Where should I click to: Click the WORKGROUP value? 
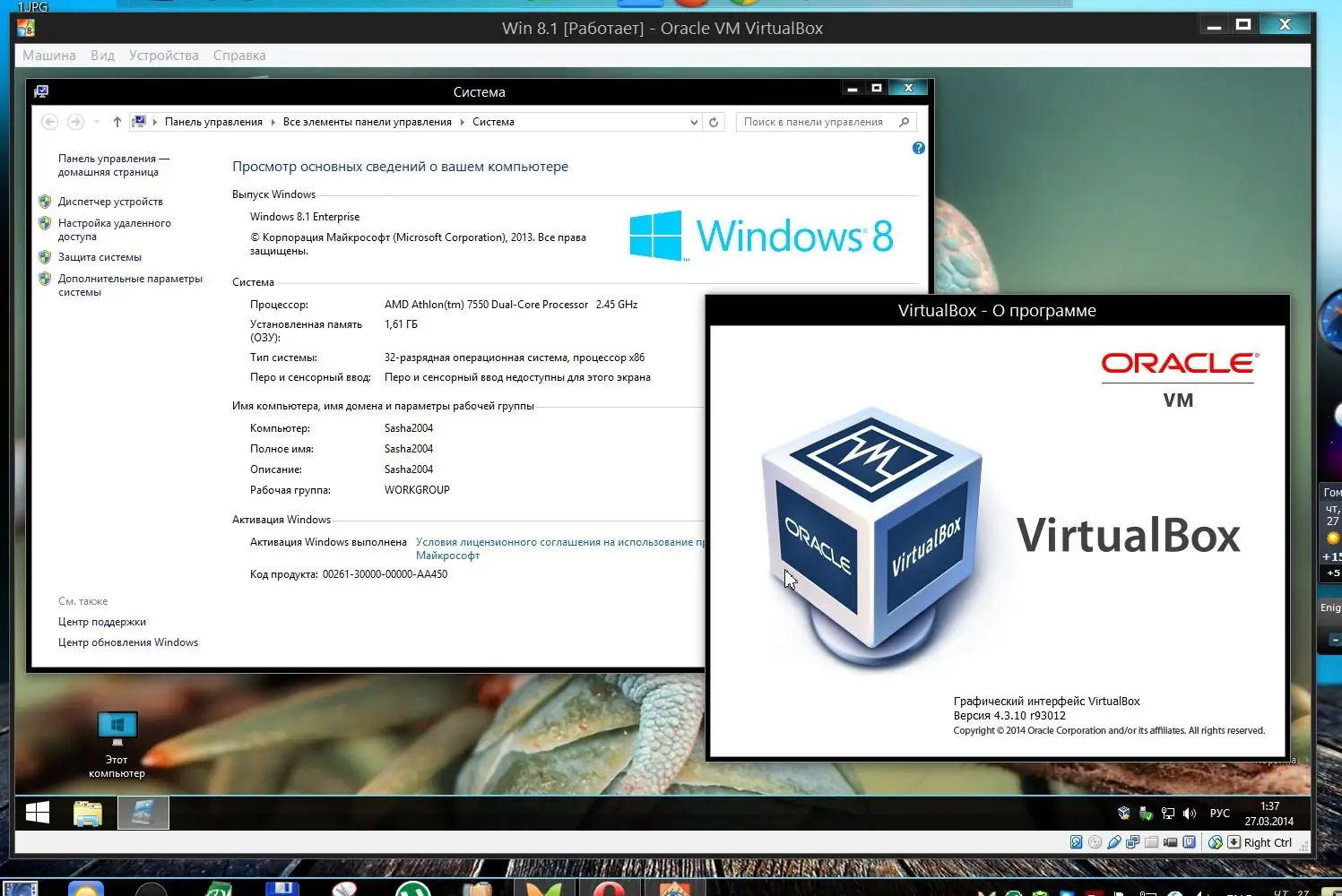(x=417, y=490)
